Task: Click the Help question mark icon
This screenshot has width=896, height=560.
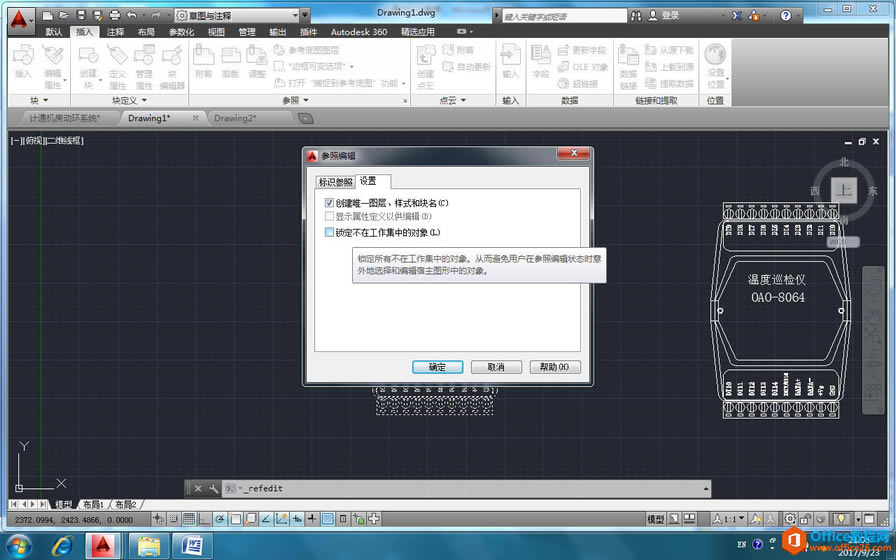Action: click(x=786, y=15)
